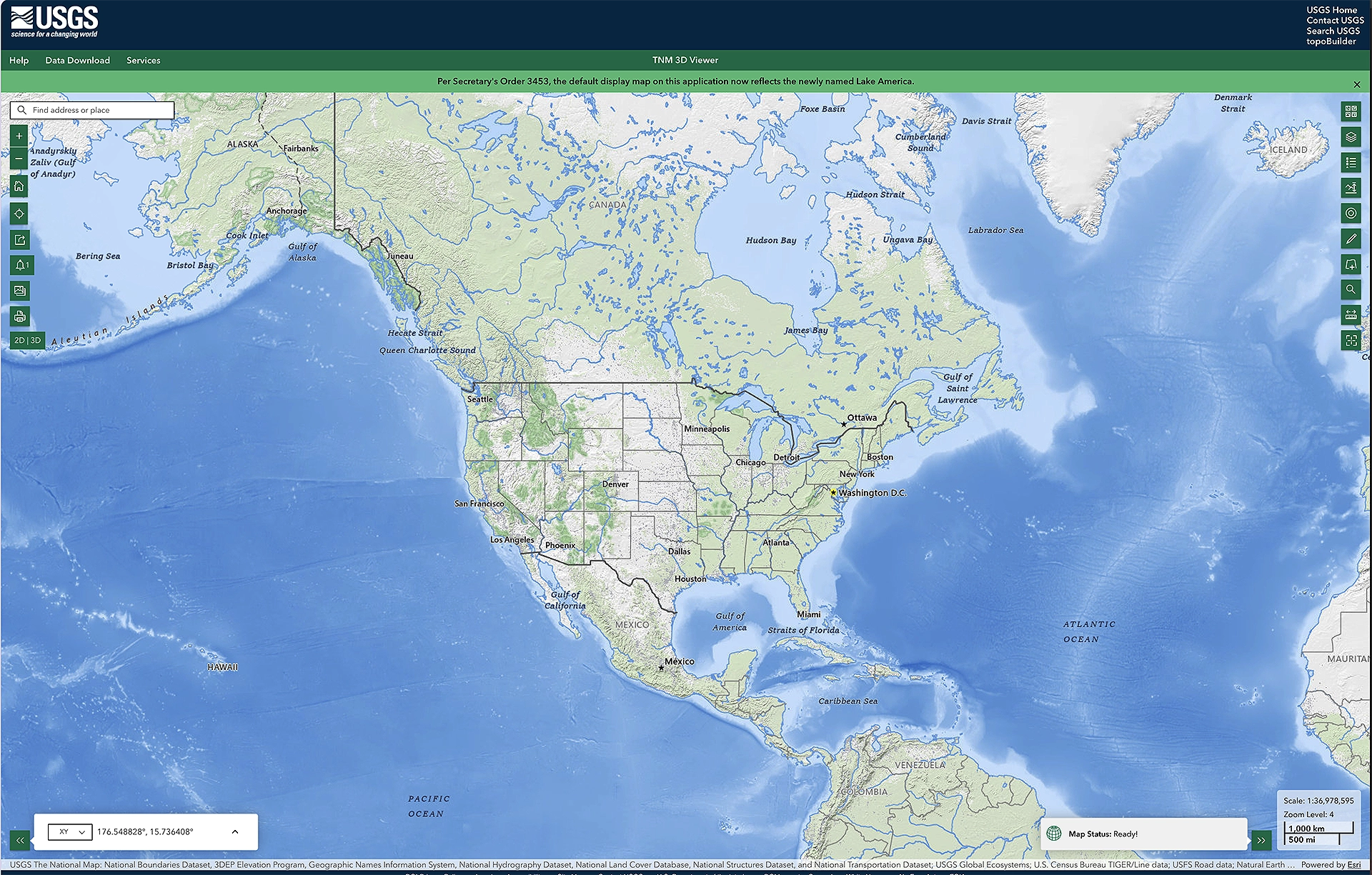Open the add data to map tool
This screenshot has width=1372, height=875.
coord(1351,264)
